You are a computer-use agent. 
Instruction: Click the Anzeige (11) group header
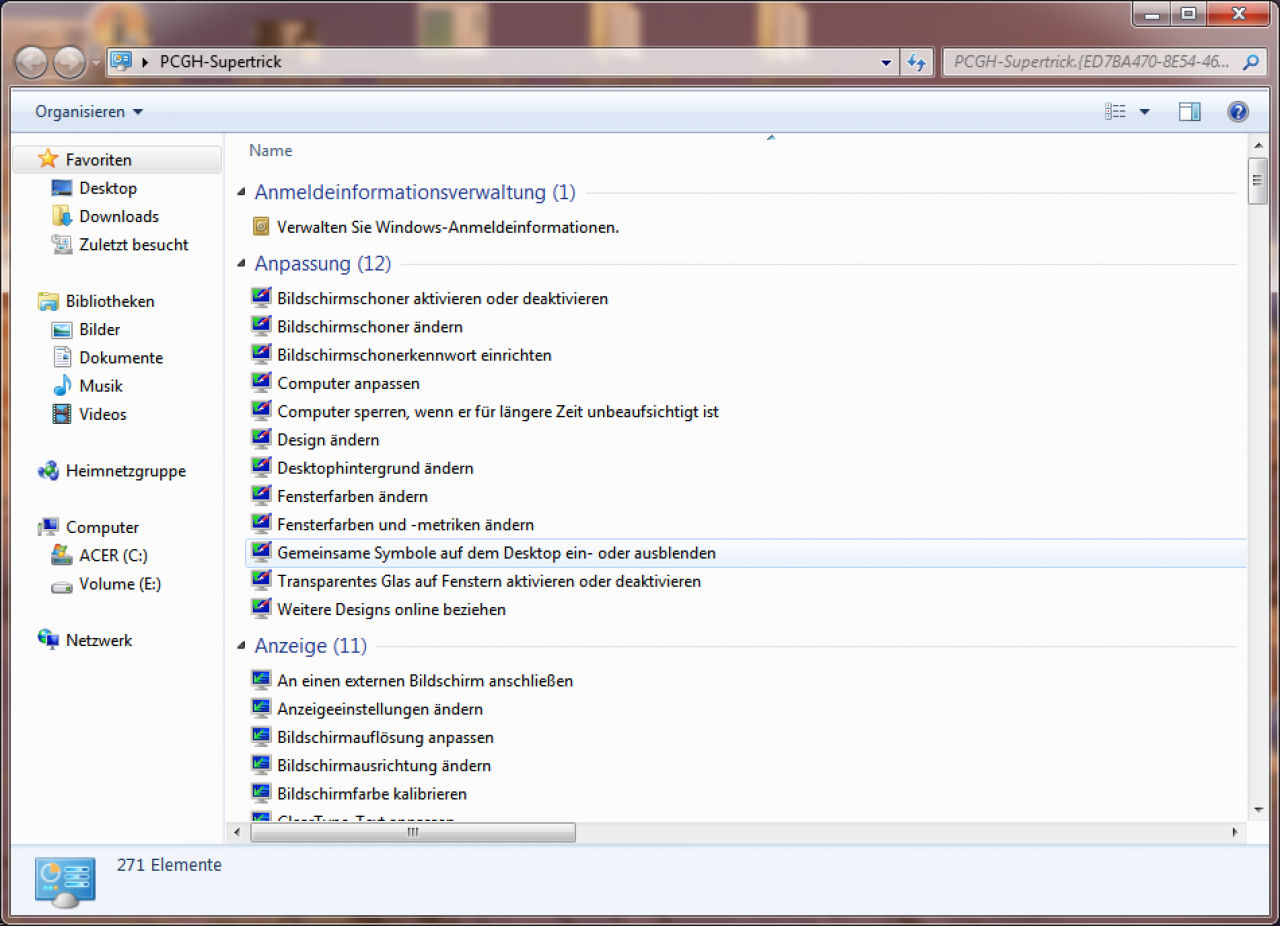[311, 646]
